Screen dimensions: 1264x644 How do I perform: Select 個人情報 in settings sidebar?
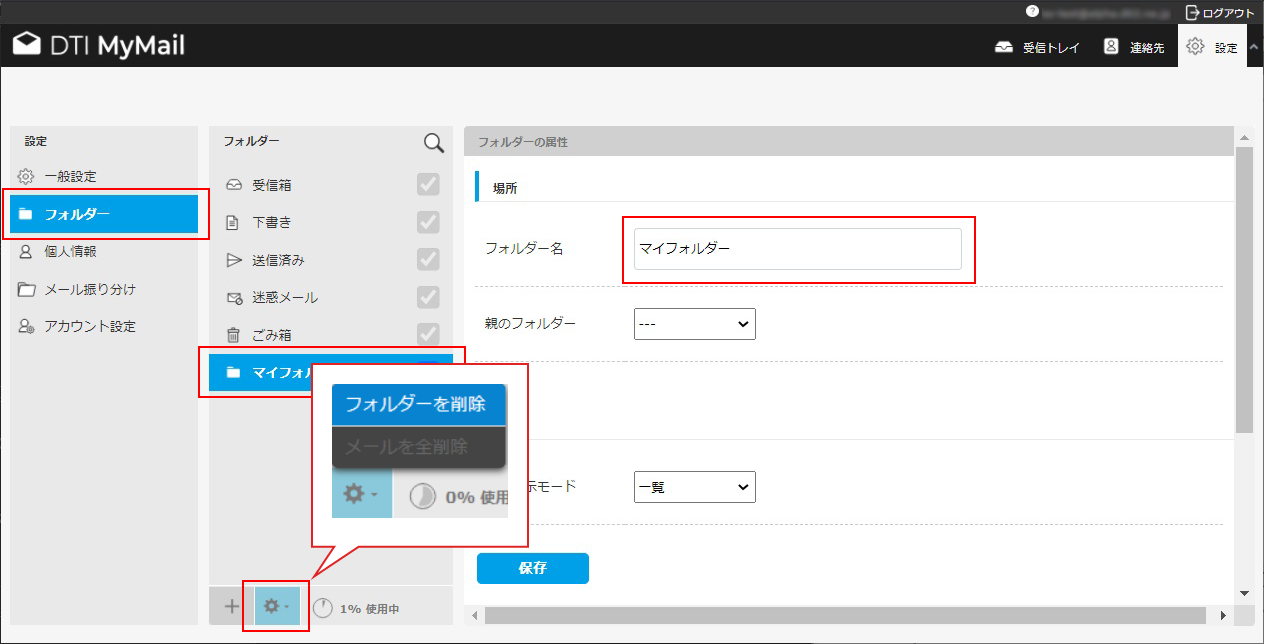[104, 251]
